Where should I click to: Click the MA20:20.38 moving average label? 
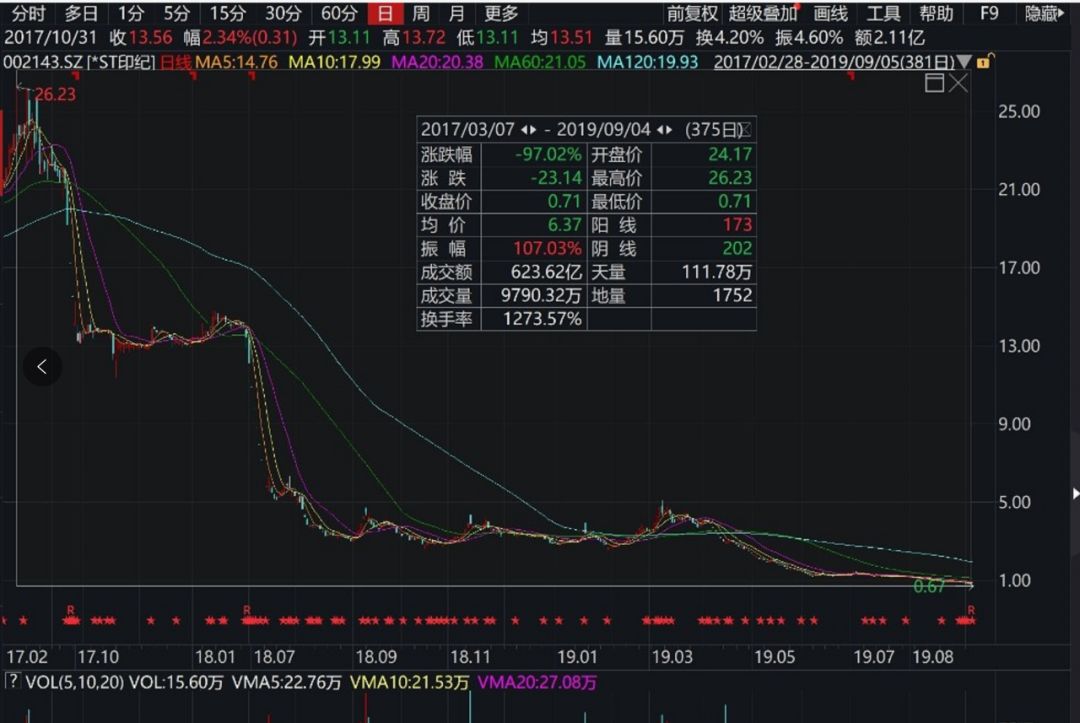[x=437, y=63]
